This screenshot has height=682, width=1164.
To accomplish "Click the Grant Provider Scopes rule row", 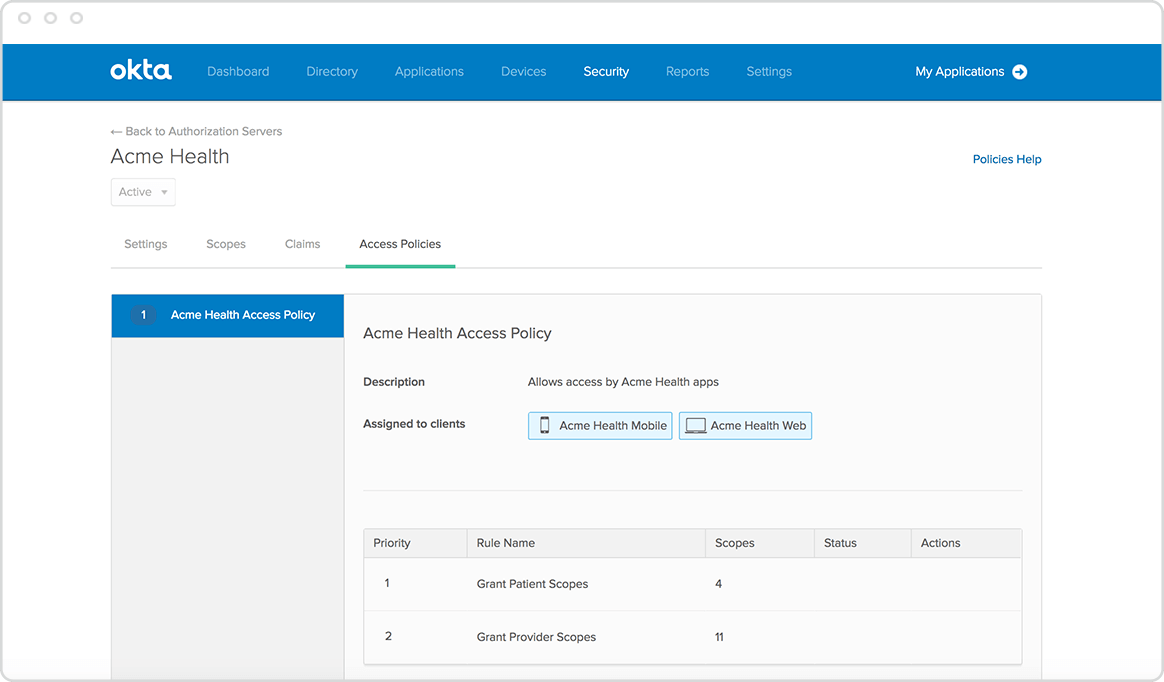I will [x=536, y=637].
